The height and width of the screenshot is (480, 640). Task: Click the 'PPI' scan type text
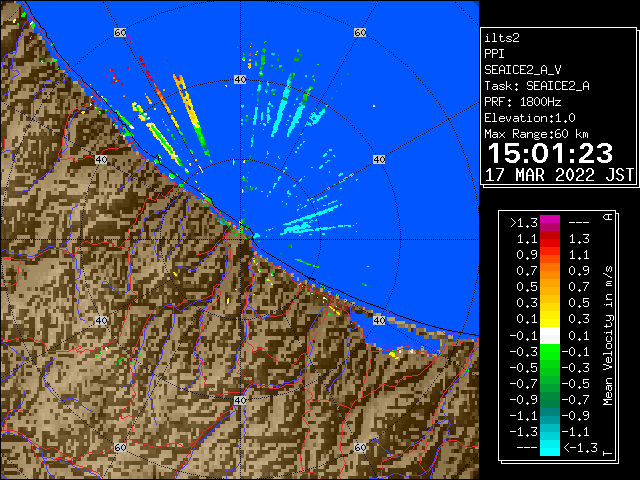(494, 54)
